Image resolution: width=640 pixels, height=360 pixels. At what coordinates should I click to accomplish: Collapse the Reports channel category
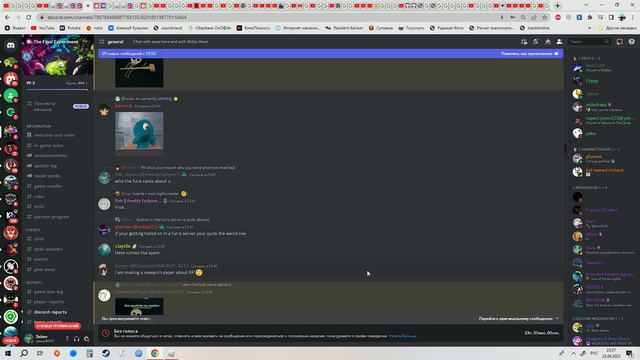(34, 282)
